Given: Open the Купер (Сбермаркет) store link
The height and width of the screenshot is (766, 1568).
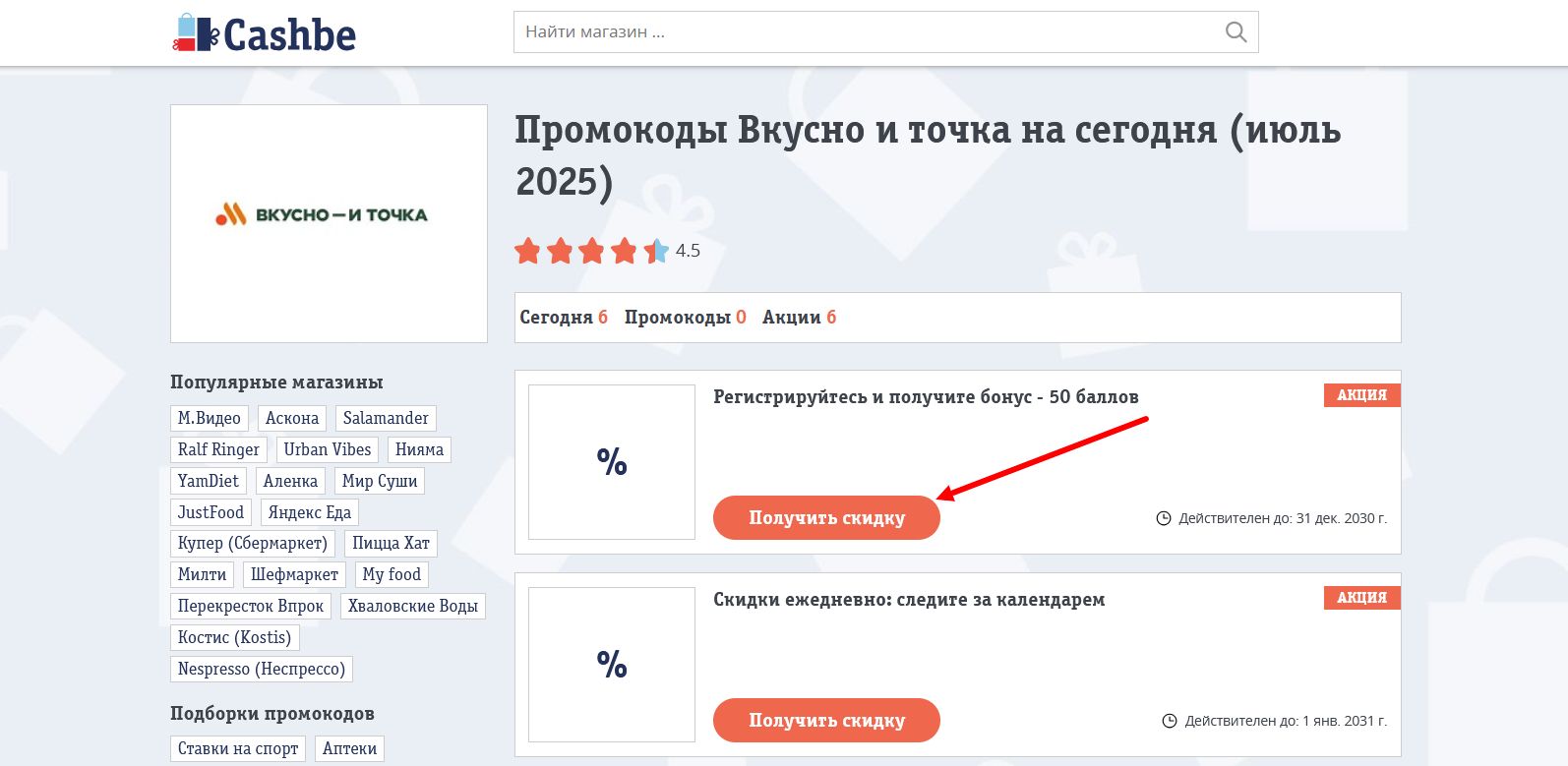Looking at the screenshot, I should [253, 543].
